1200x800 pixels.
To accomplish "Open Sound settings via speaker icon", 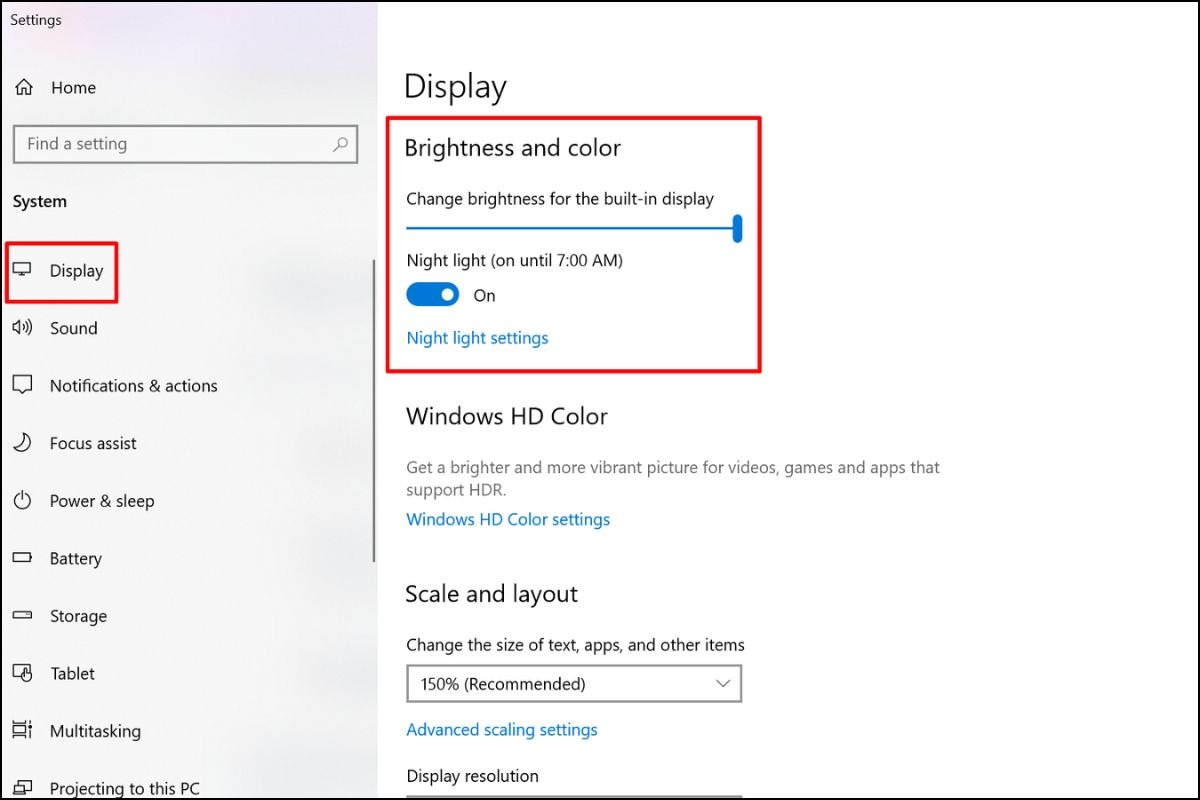I will pyautogui.click(x=22, y=328).
